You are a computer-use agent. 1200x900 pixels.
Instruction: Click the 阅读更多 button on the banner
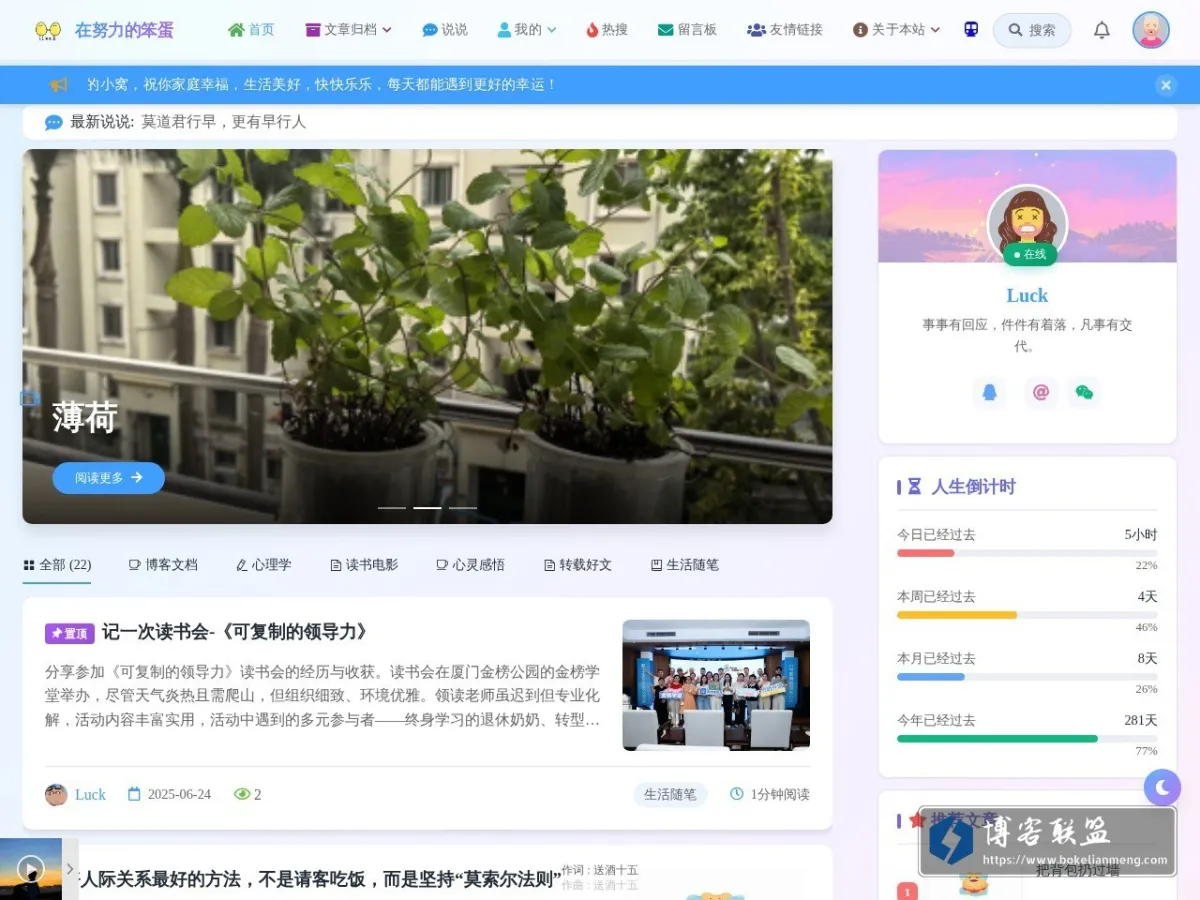[108, 478]
